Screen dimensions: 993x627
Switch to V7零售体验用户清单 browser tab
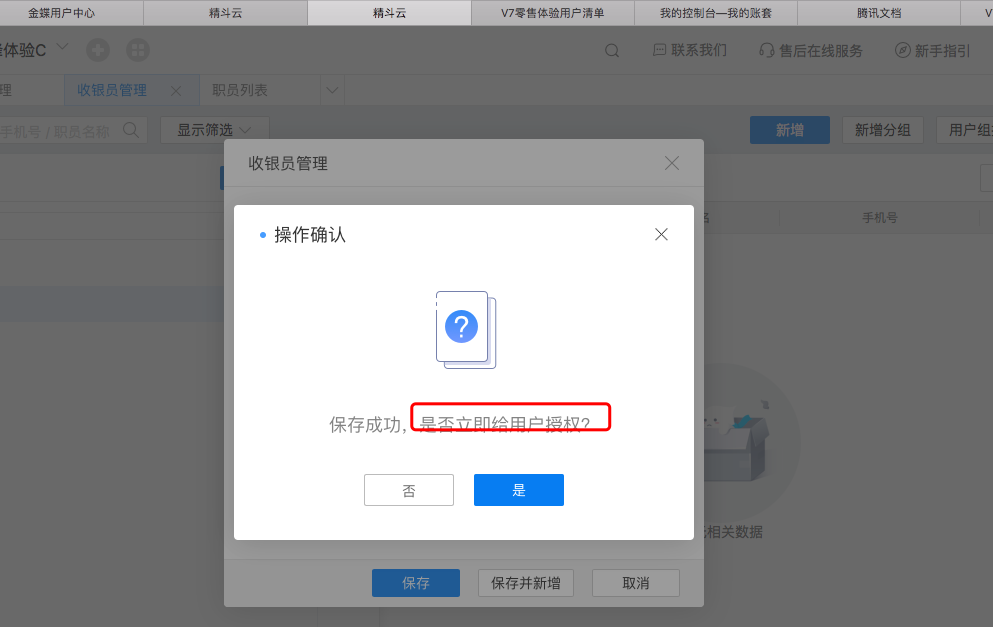click(x=552, y=13)
